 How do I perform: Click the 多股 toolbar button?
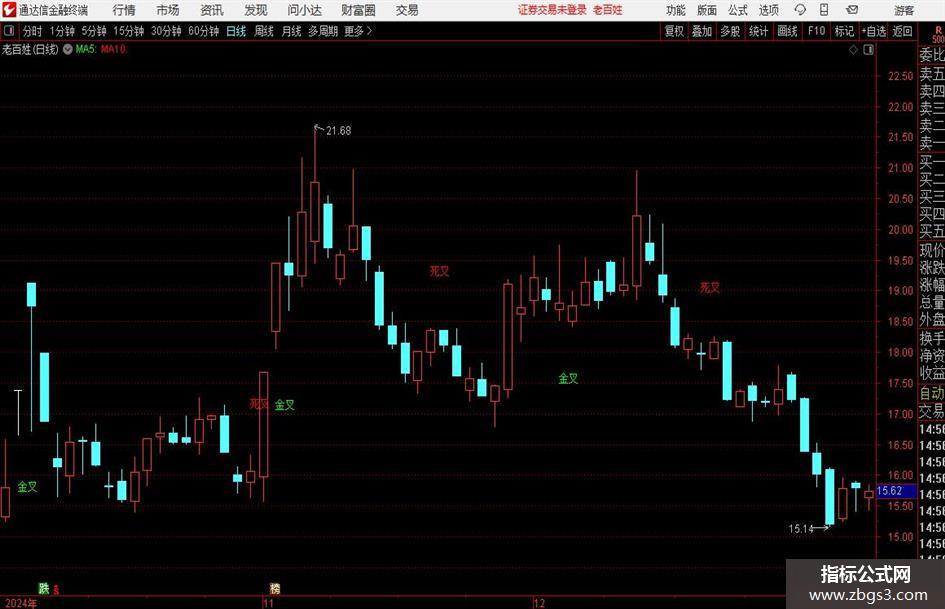730,31
